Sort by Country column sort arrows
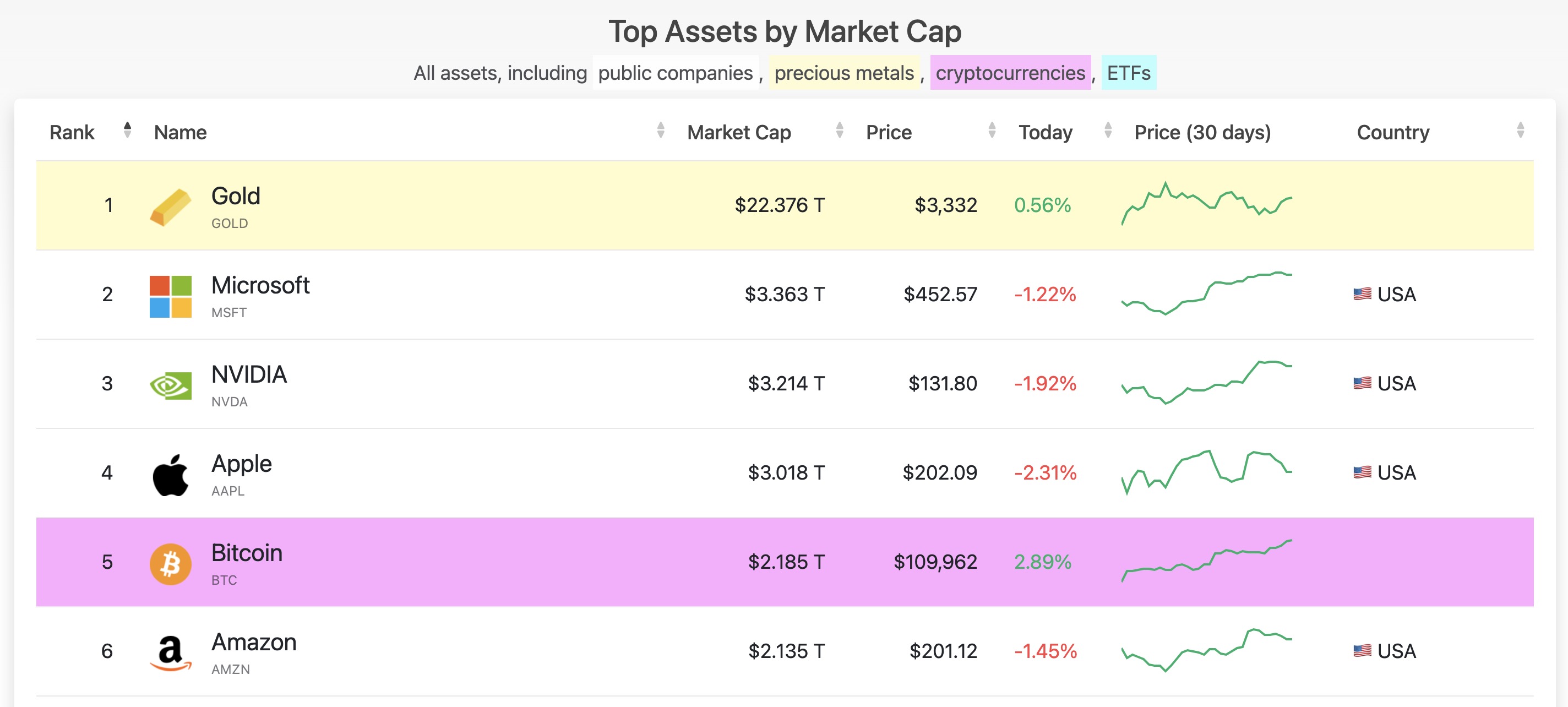Viewport: 1568px width, 707px height. click(1520, 130)
